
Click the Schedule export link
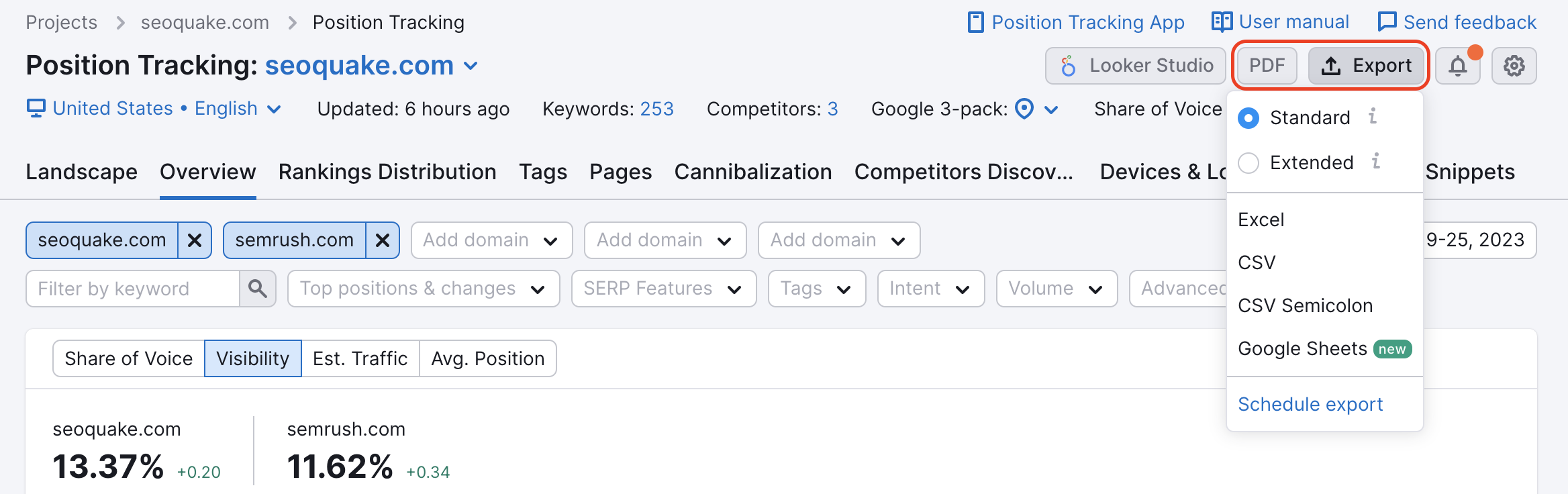[x=1310, y=404]
